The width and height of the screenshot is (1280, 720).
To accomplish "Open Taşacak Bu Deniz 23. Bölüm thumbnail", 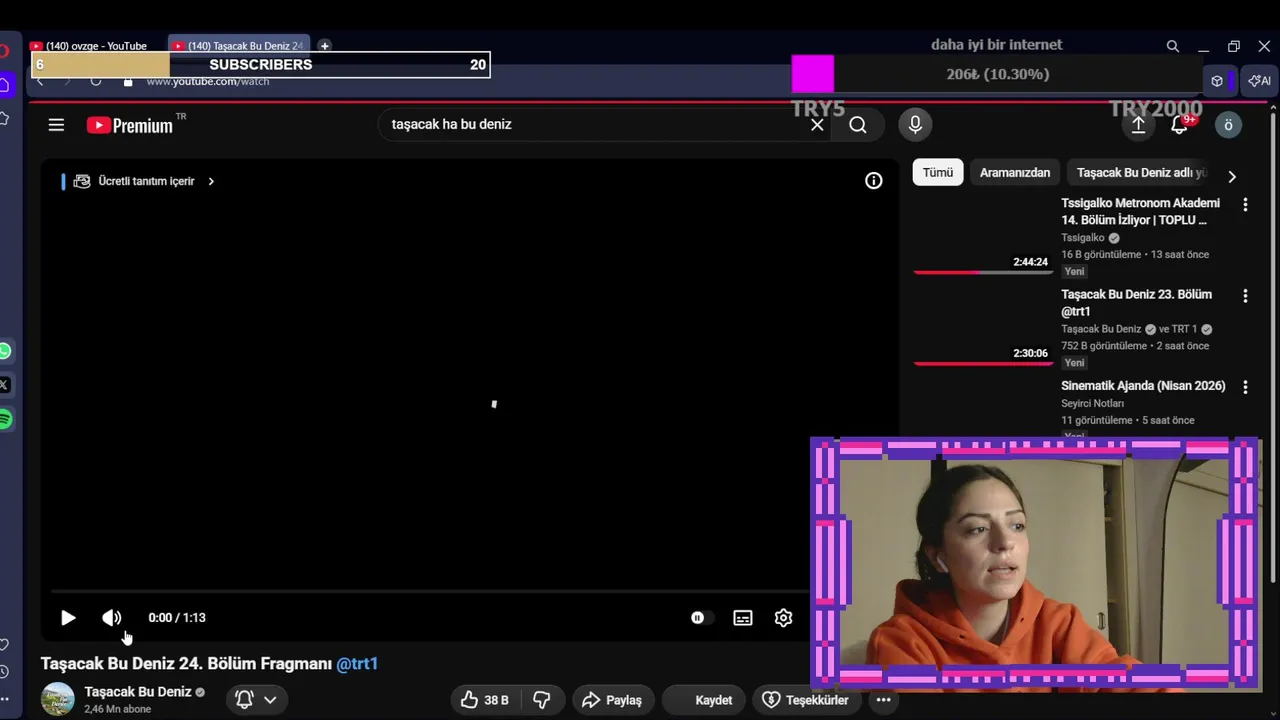I will [983, 325].
